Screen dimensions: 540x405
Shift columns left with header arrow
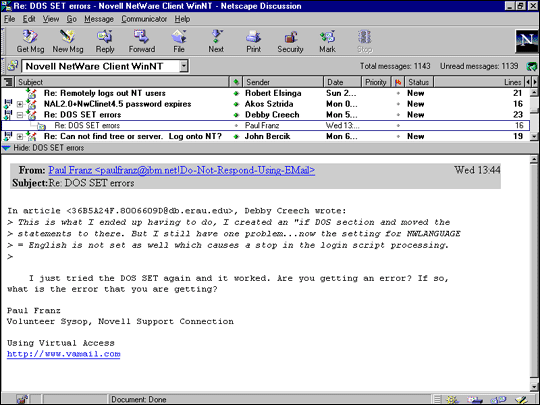tap(528, 82)
